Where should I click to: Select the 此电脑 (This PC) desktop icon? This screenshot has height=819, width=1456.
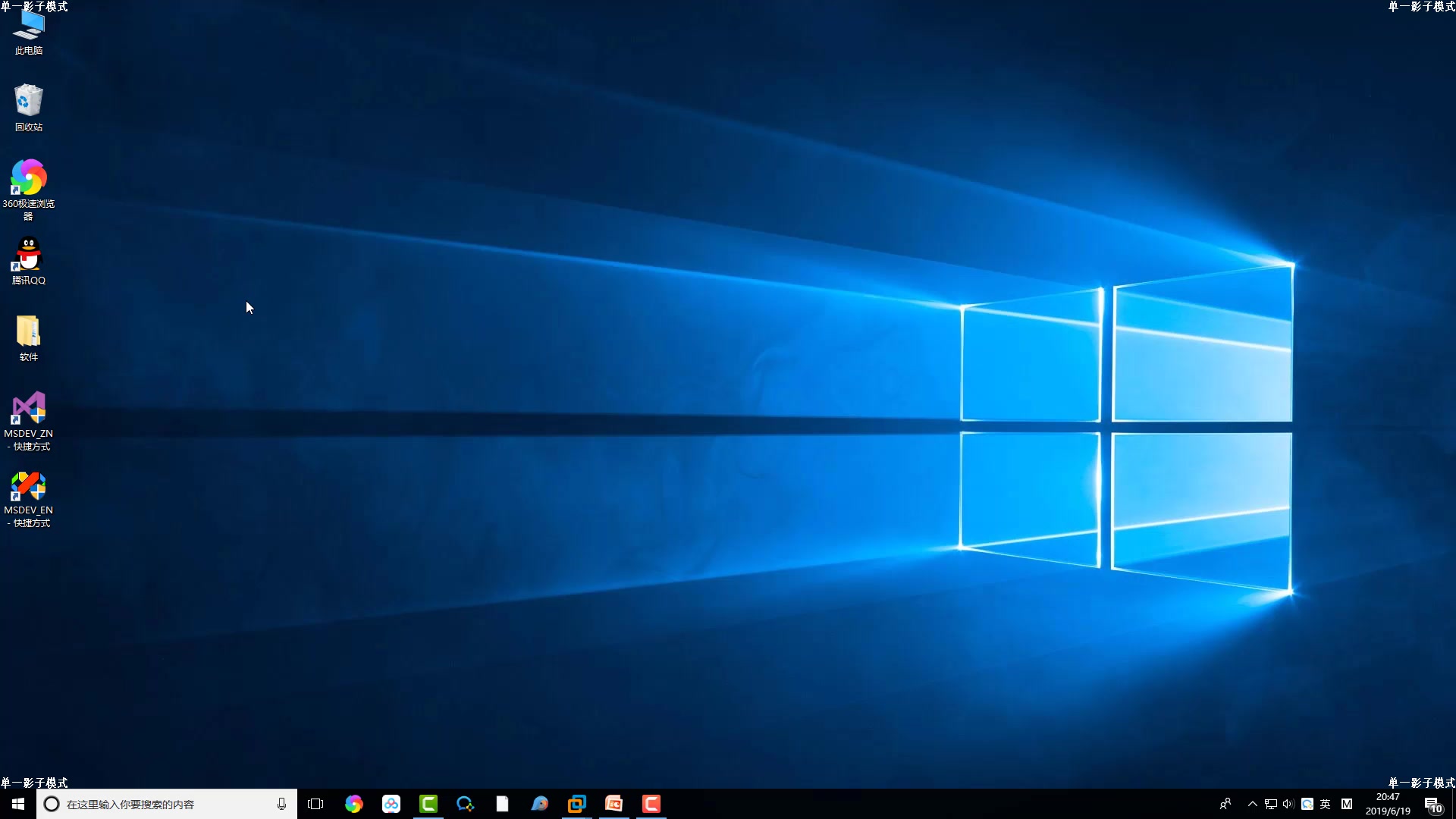[29, 34]
